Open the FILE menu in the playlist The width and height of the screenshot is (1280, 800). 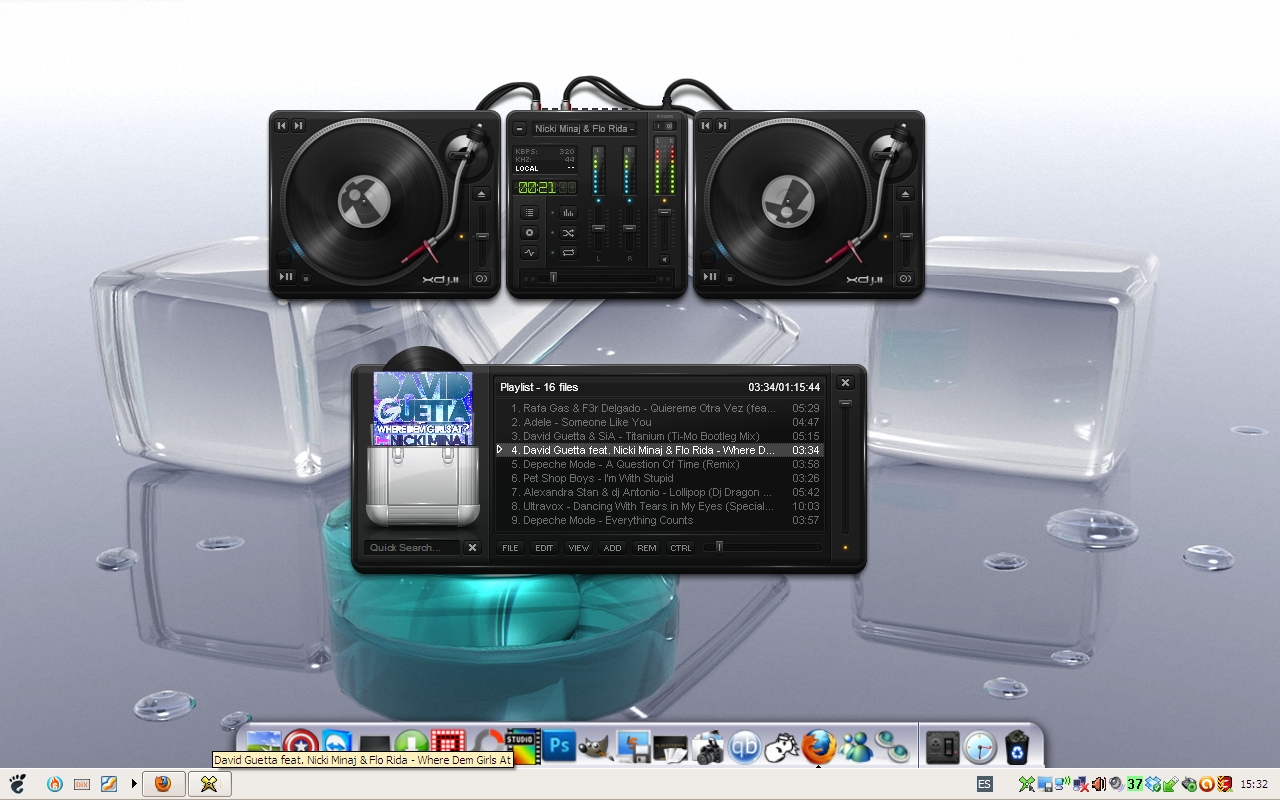coord(510,548)
